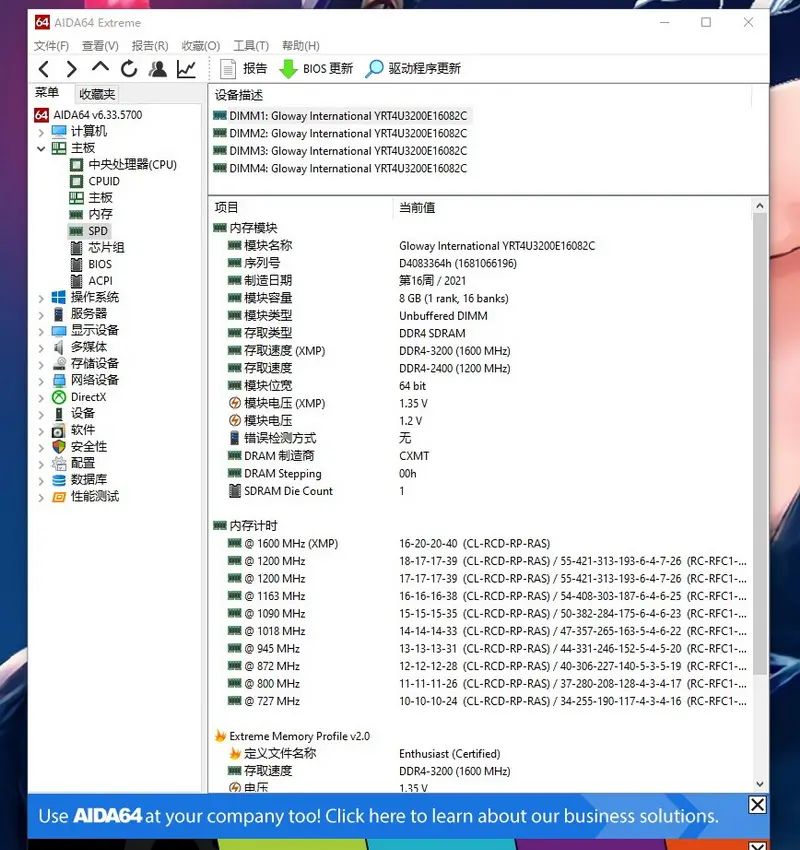Collapse the 主板 tree node
This screenshot has width=800, height=850.
point(41,148)
